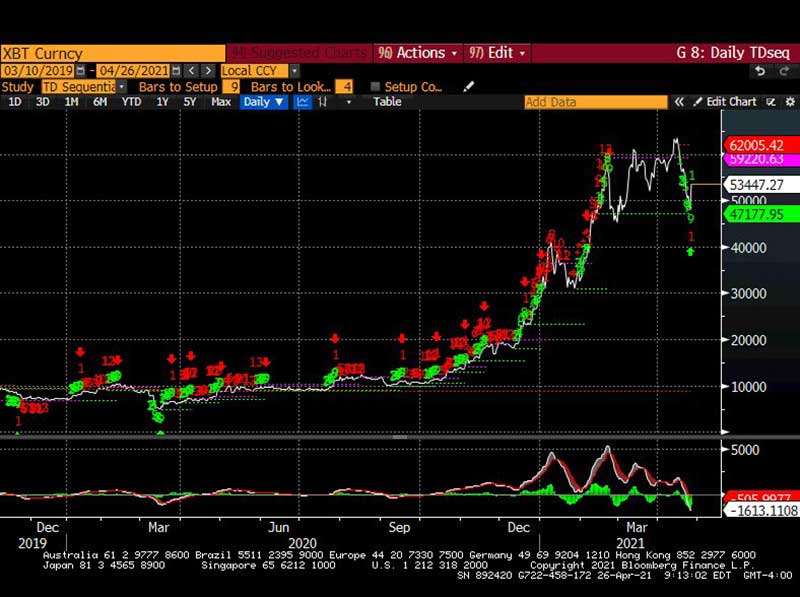Click the undo arrow icon
This screenshot has height=597, width=800.
pos(760,71)
